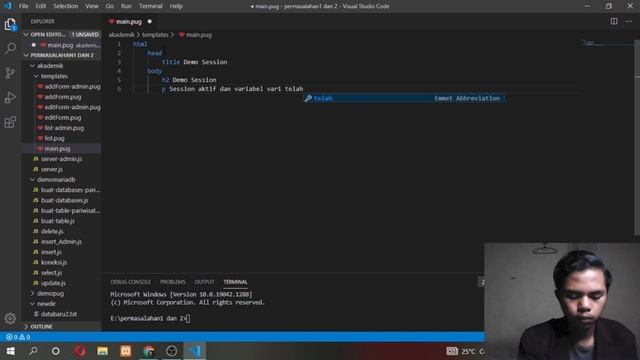The image size is (640, 360).
Task: Click VS Code logo in title bar
Action: pyautogui.click(x=8, y=6)
